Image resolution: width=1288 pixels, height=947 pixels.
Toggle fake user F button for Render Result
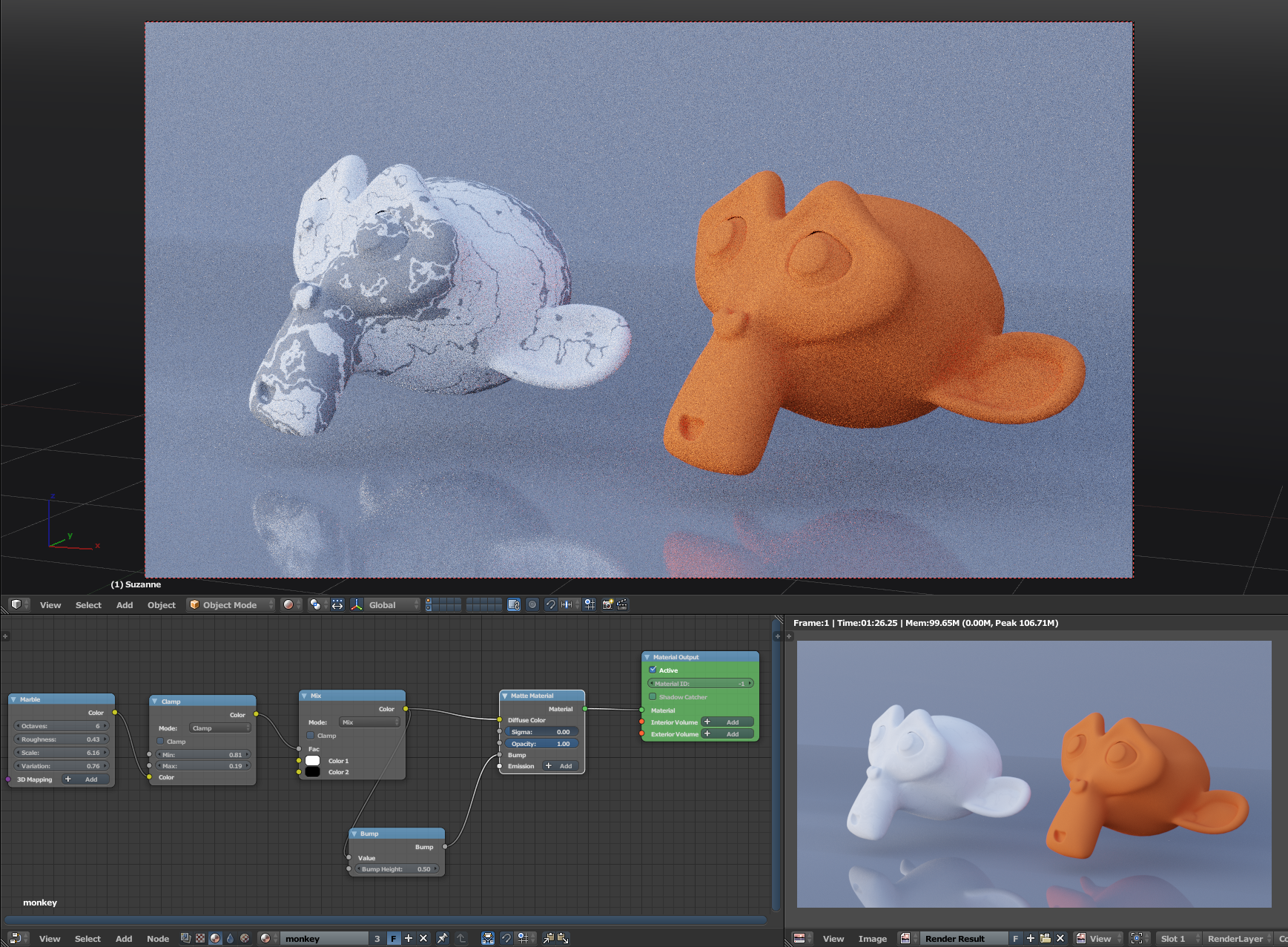(x=1015, y=938)
